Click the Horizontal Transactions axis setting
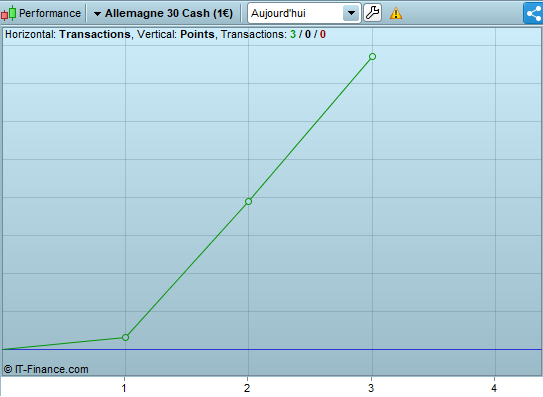Screen dimensions: 543x397 tap(68, 34)
